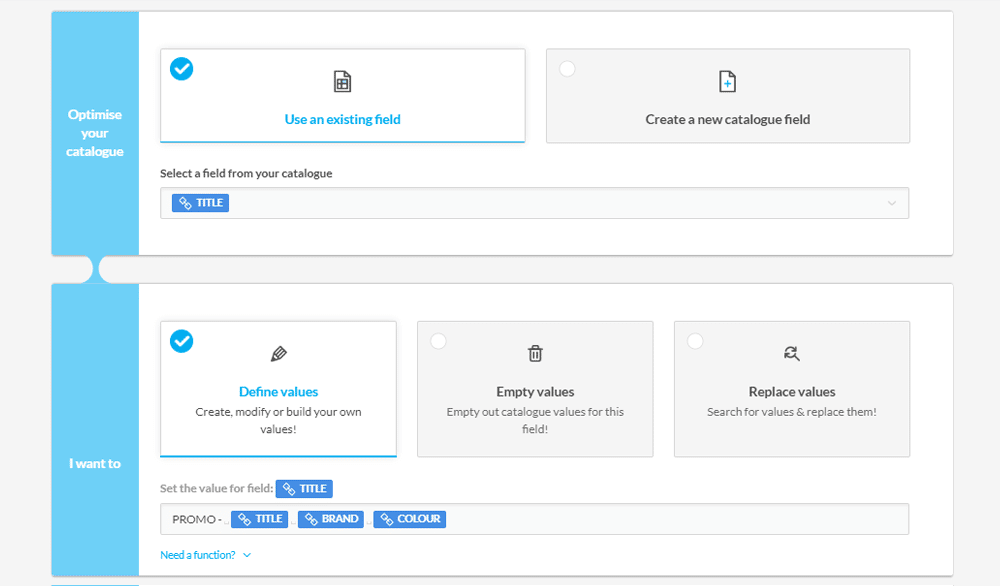Click the 'Replace values' heading
Viewport: 1000px width, 586px height.
(792, 392)
